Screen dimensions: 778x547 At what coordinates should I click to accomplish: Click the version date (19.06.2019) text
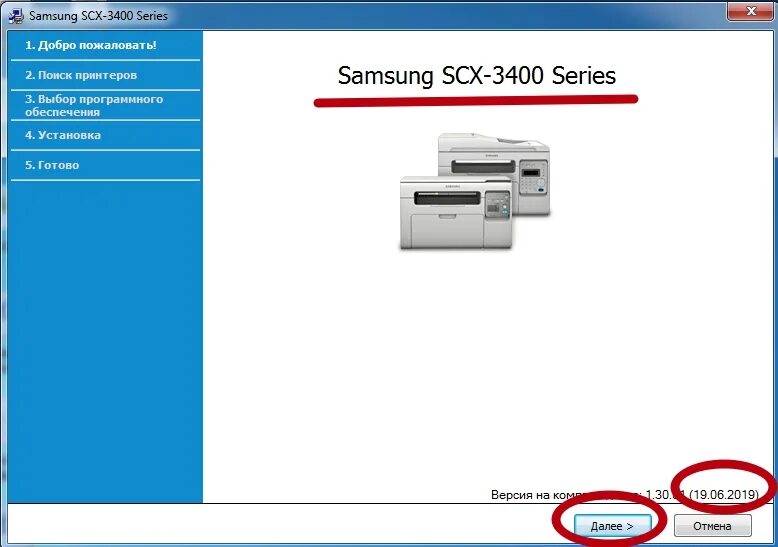coord(724,494)
